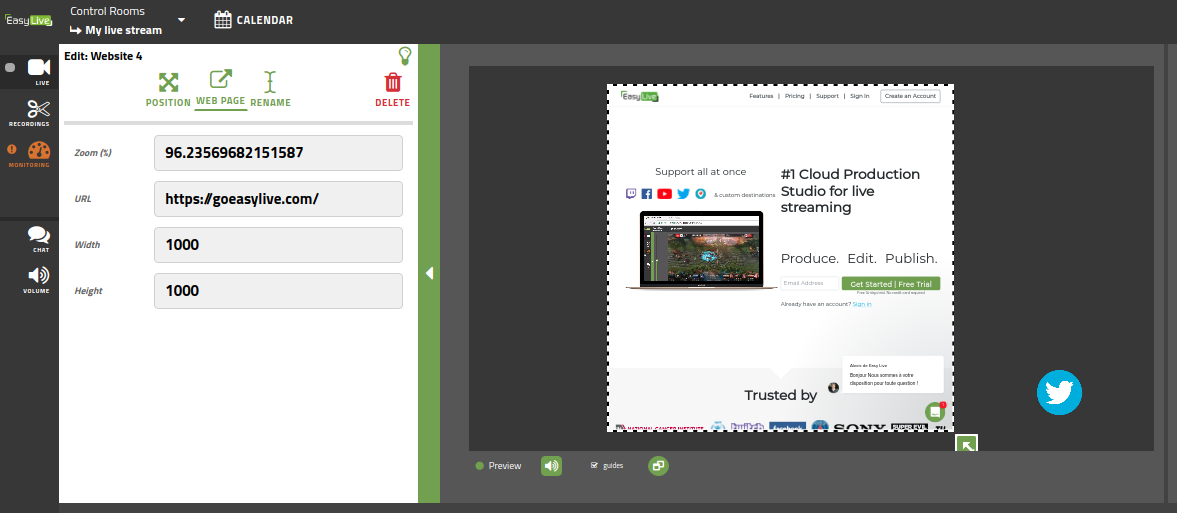Click the lightbulb tips icon
This screenshot has height=513, width=1177.
[x=405, y=56]
